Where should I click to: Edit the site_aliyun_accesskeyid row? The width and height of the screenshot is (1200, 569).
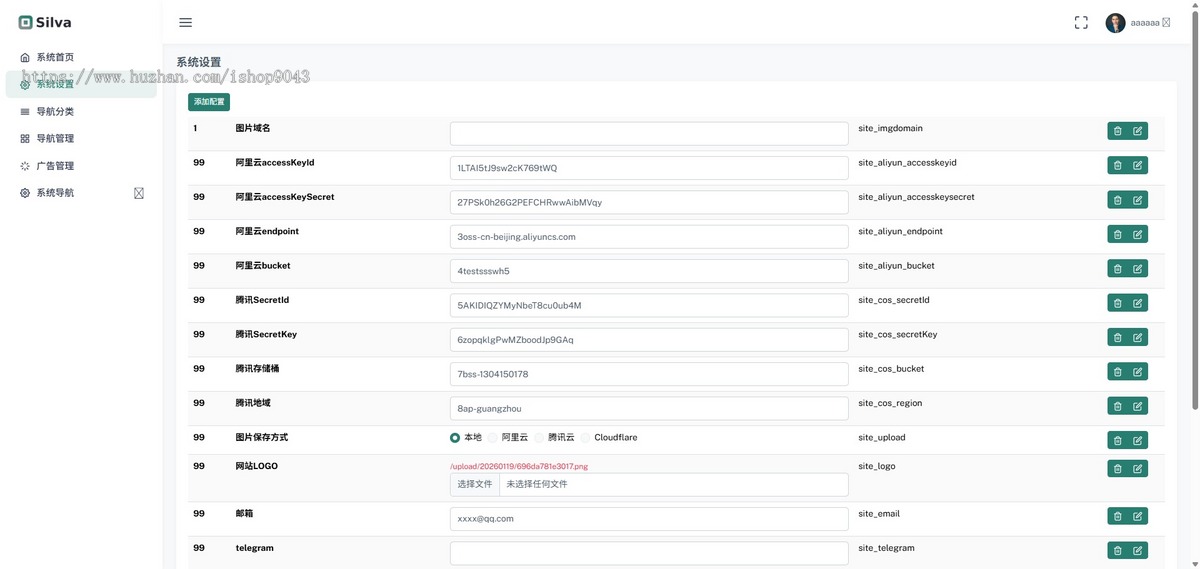point(1138,165)
